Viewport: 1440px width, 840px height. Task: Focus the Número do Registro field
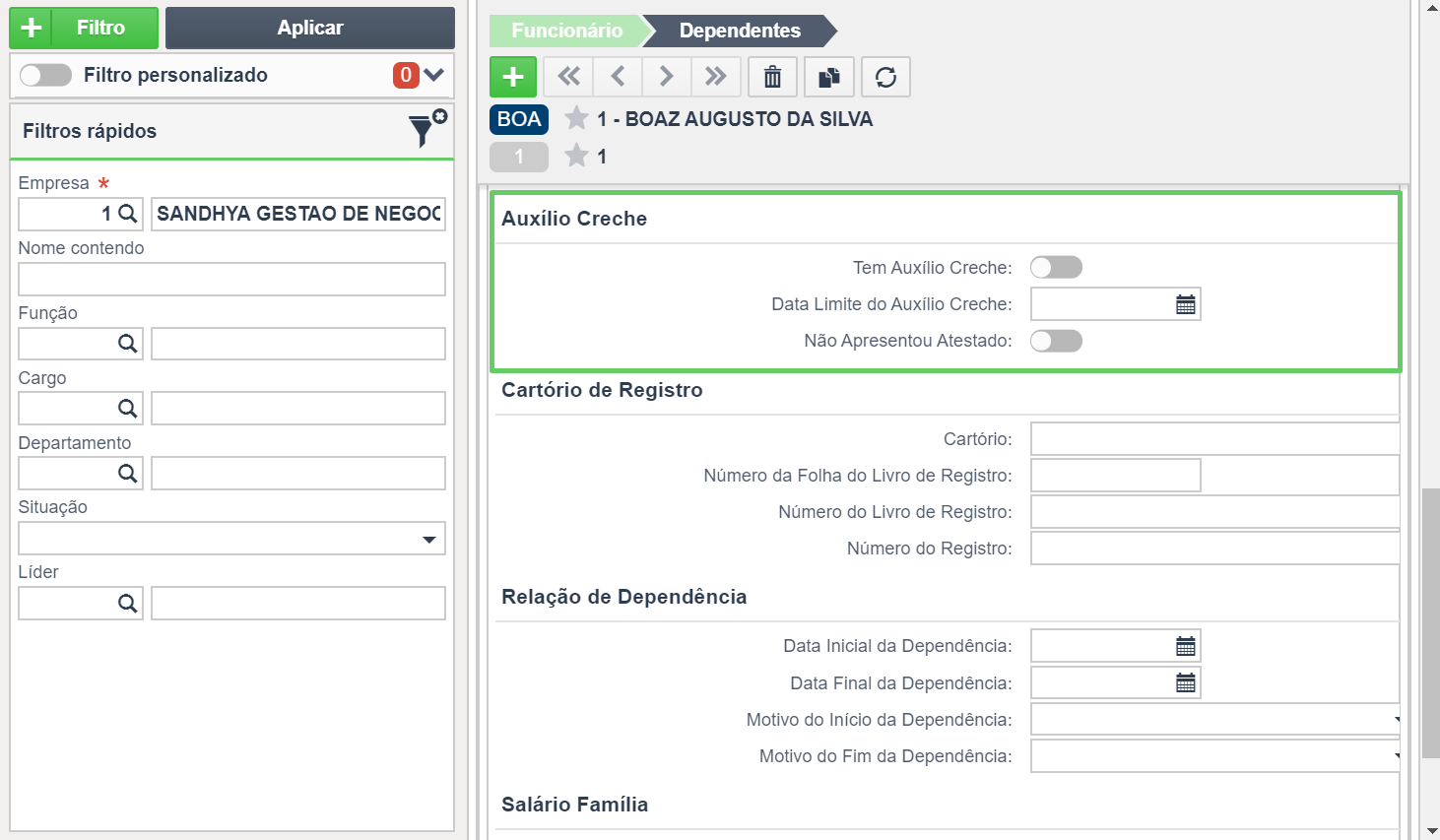(1215, 549)
